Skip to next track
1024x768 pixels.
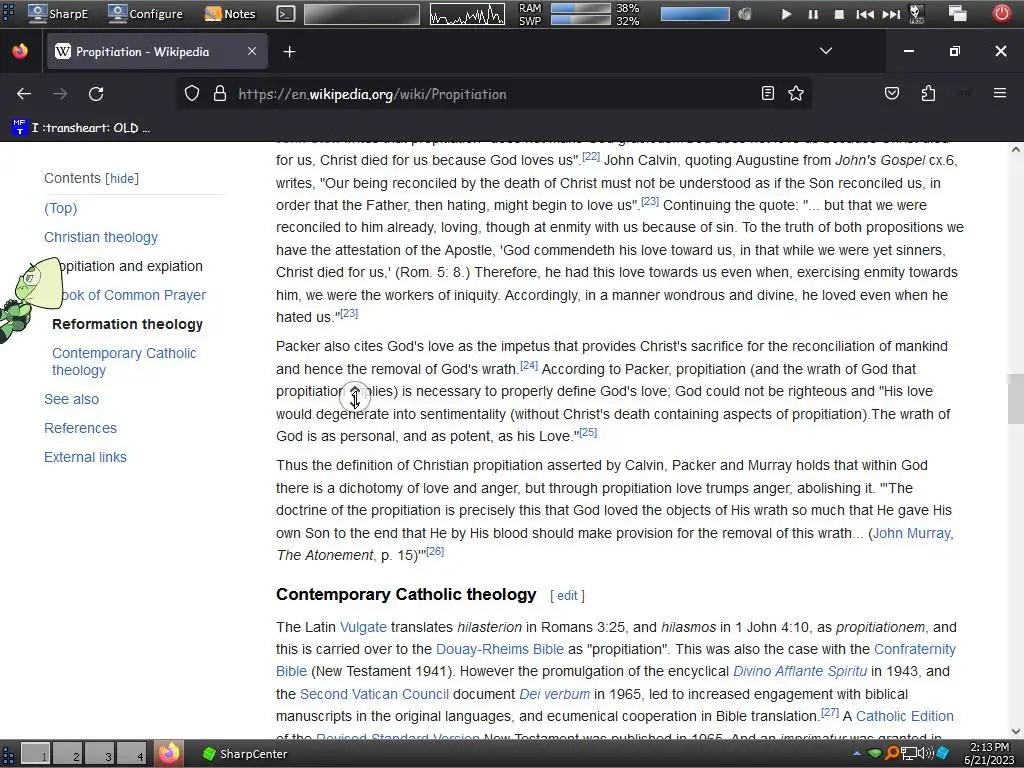[x=891, y=14]
